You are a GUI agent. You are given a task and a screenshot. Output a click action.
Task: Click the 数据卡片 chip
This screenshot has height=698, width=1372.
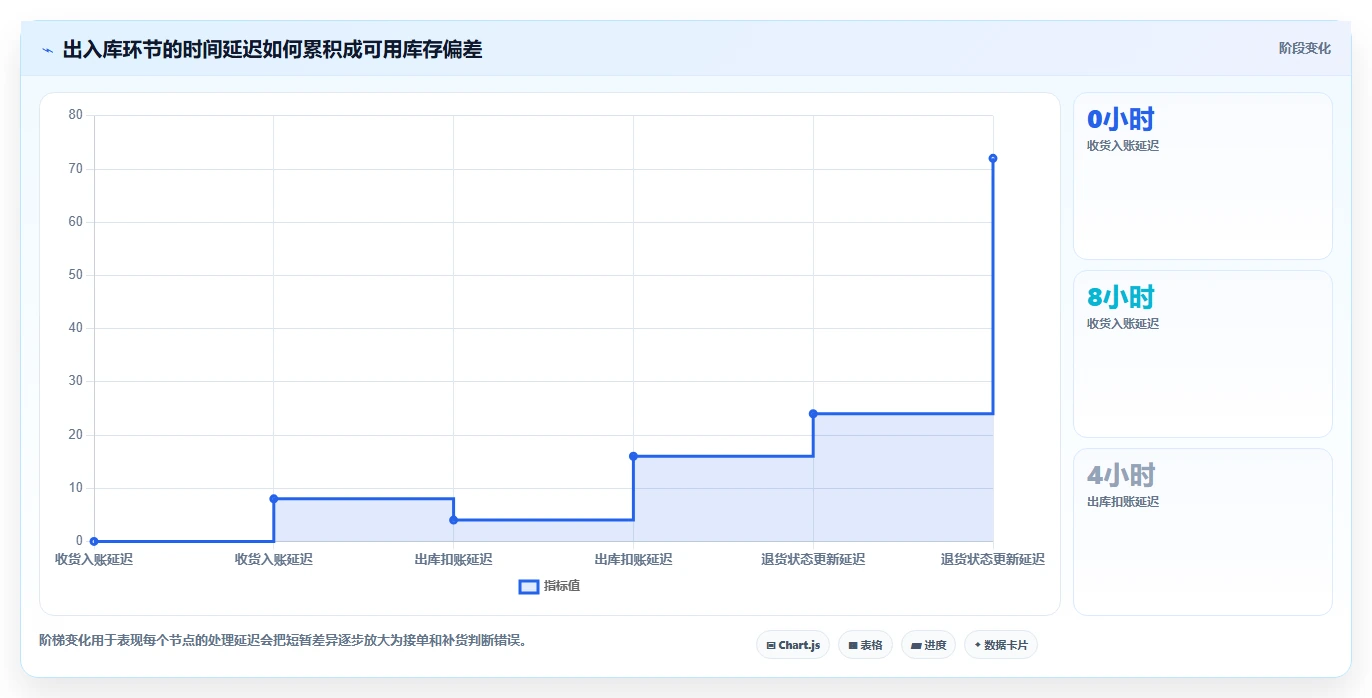[x=1000, y=645]
